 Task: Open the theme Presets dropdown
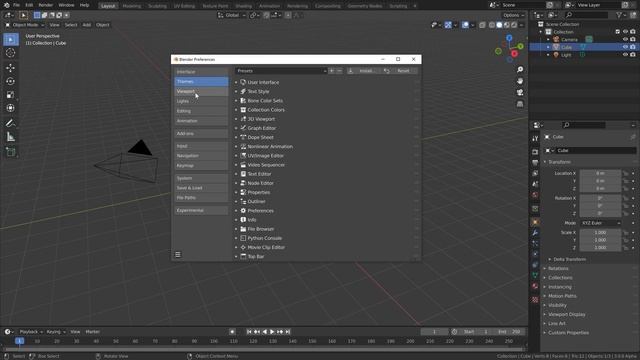coord(281,71)
